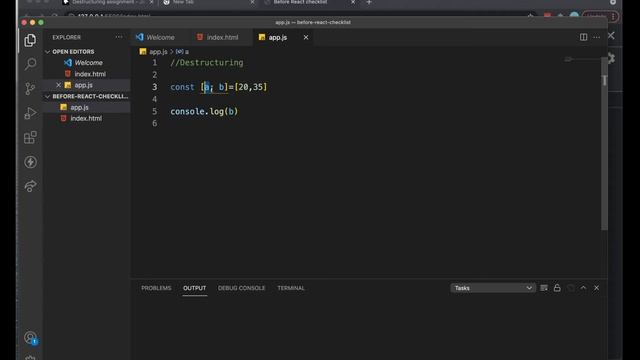Switch to the New Tab browser tab
This screenshot has width=640, height=360.
click(183, 2)
